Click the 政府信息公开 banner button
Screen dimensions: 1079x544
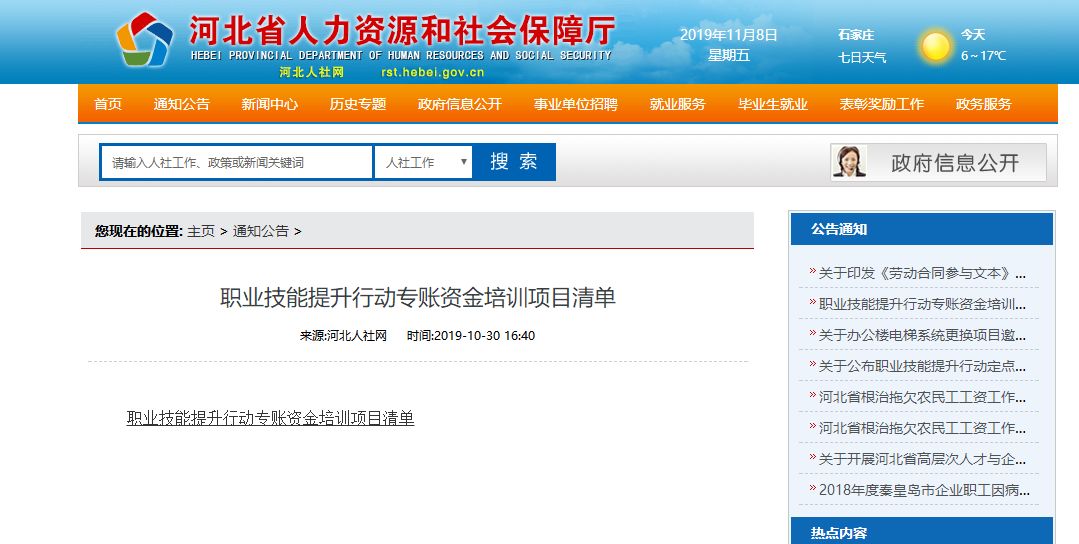939,162
